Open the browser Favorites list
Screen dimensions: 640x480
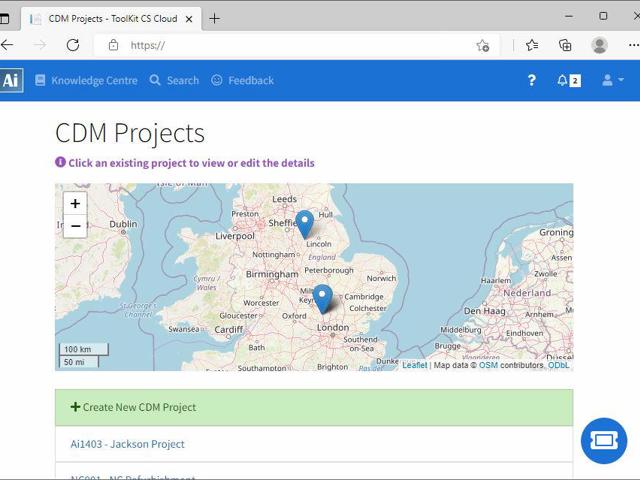[532, 45]
